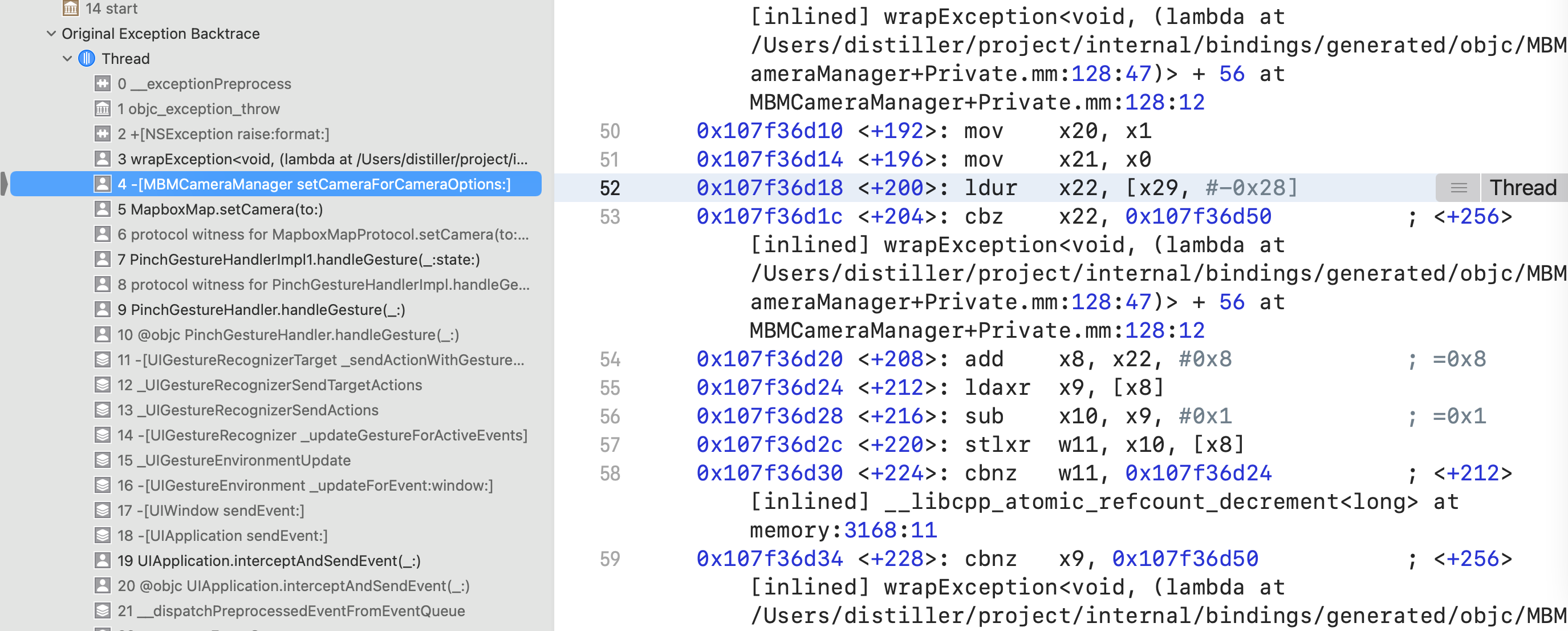Open the hamburger menu on highlighted disassembly line 52

pos(1458,188)
